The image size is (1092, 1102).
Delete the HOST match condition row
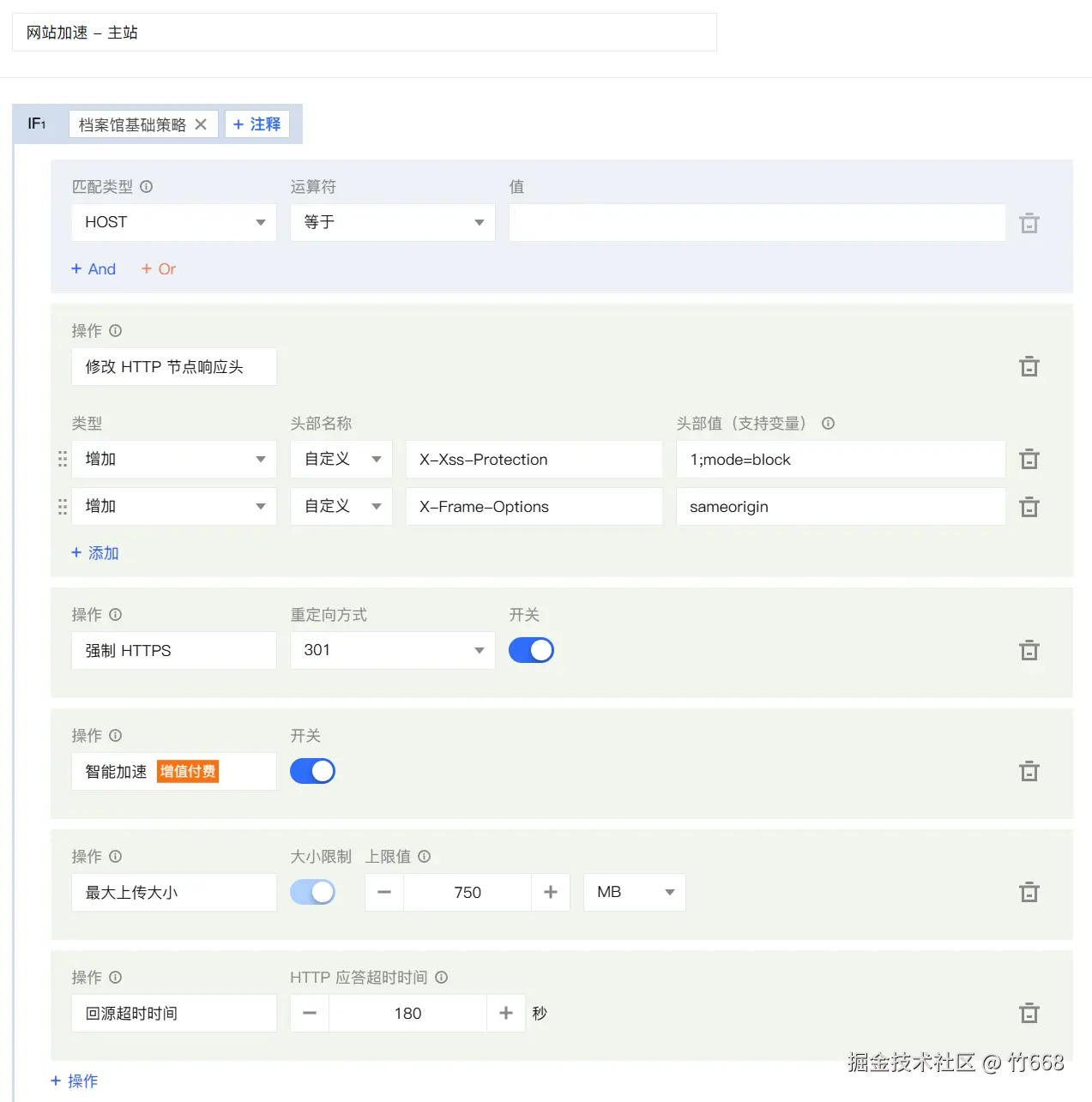1029,223
